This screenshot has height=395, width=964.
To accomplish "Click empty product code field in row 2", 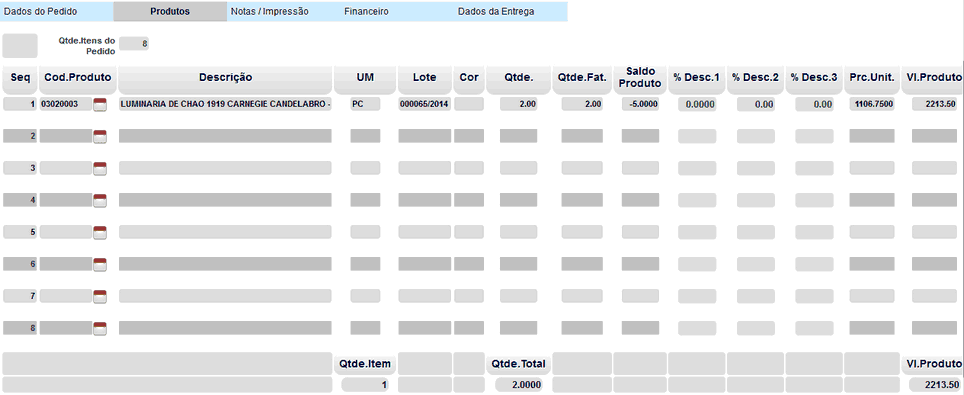I will 66,136.
